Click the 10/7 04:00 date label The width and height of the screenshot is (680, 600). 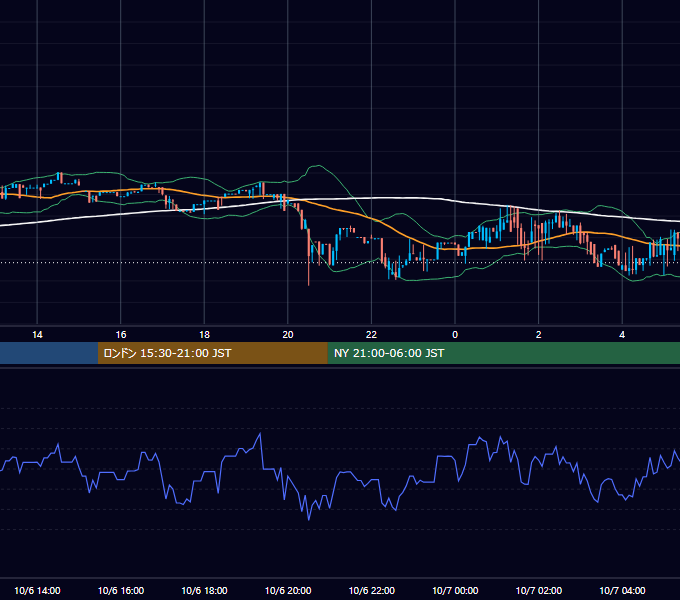[x=622, y=590]
